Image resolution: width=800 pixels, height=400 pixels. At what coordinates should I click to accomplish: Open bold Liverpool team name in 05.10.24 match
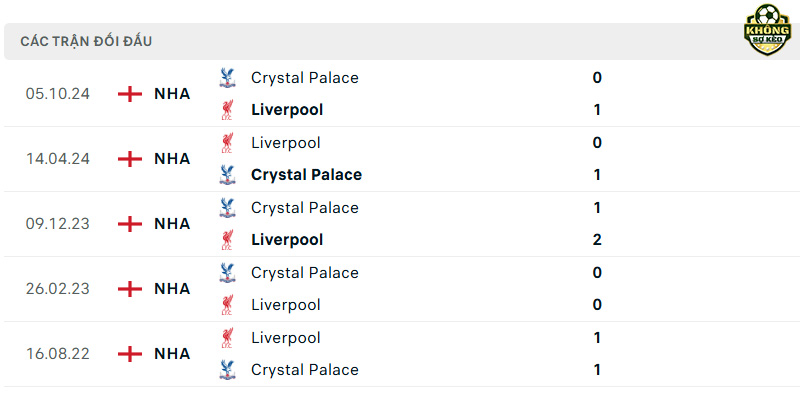287,110
